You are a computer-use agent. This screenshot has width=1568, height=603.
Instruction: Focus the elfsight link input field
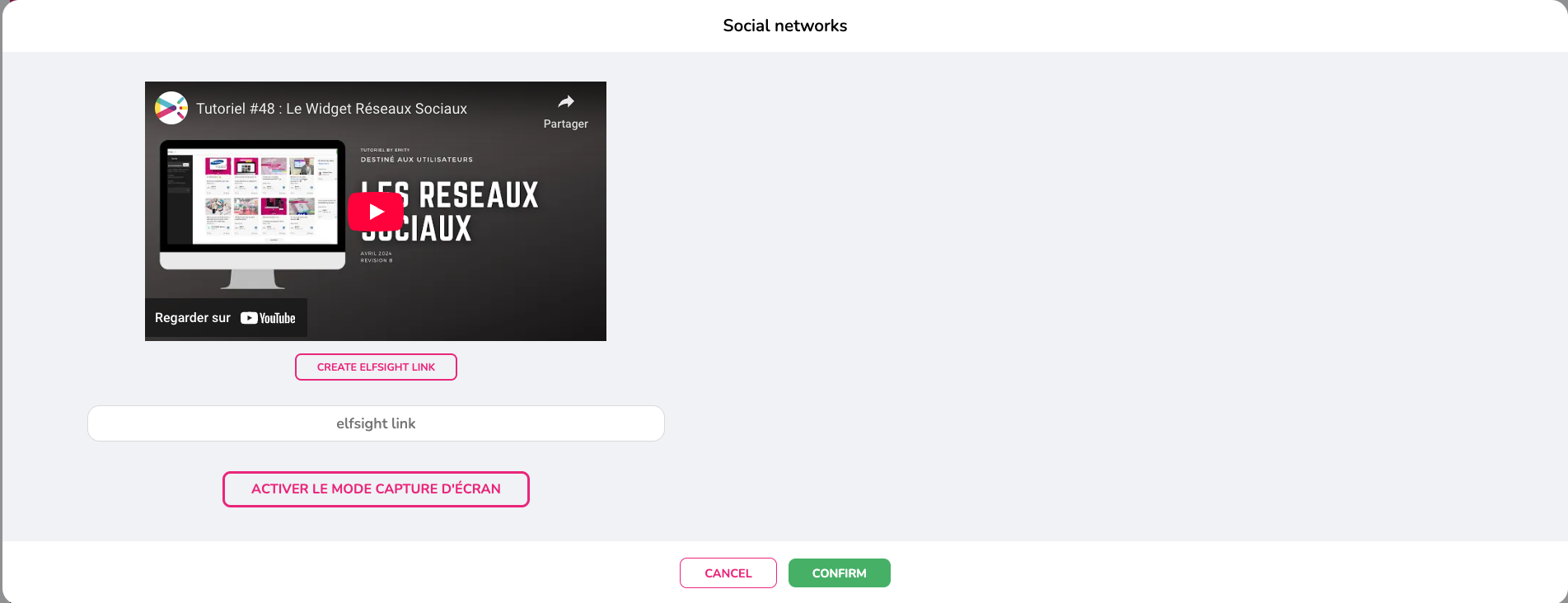coord(376,423)
